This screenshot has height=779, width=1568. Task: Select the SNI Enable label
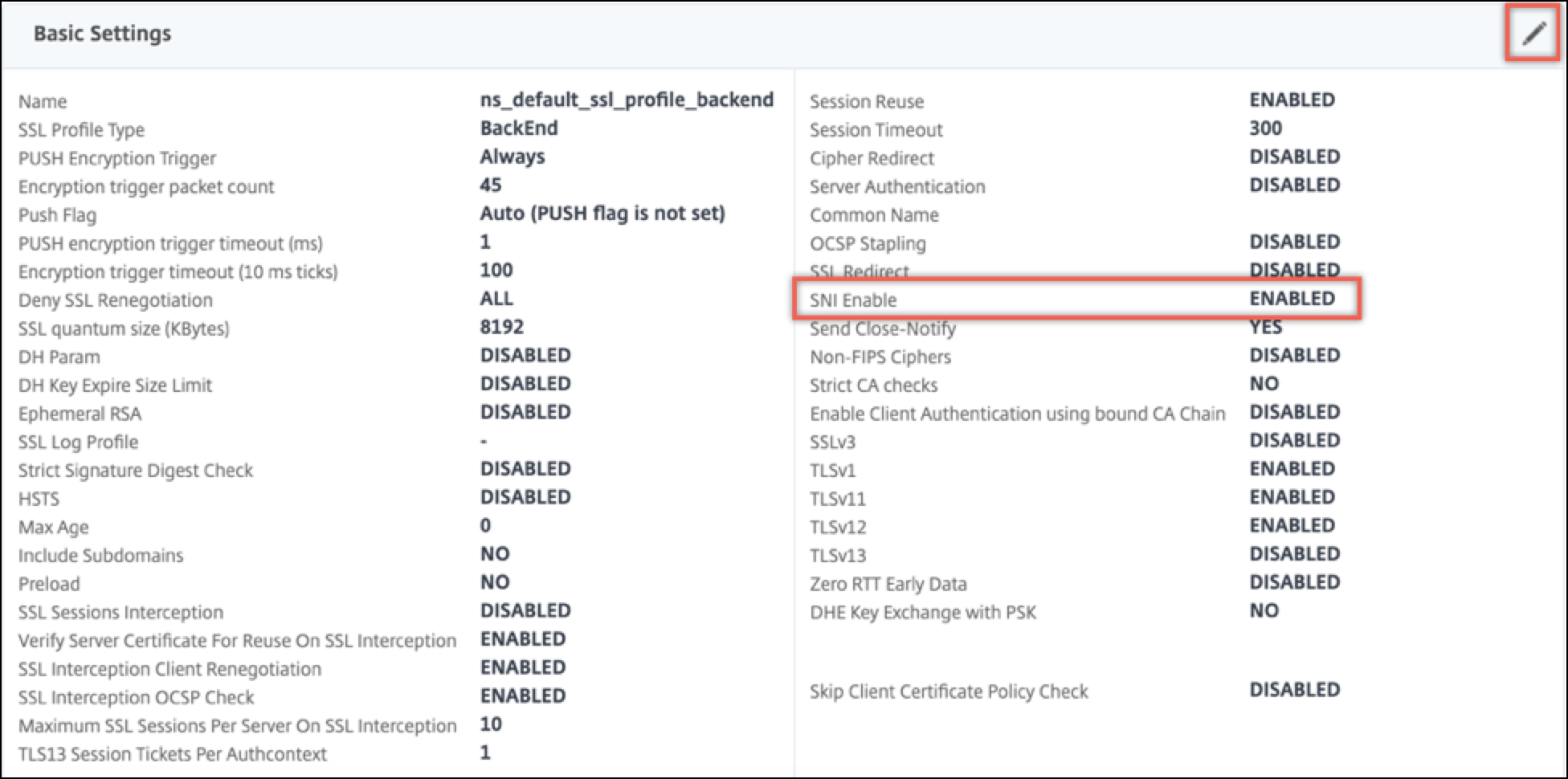(853, 300)
